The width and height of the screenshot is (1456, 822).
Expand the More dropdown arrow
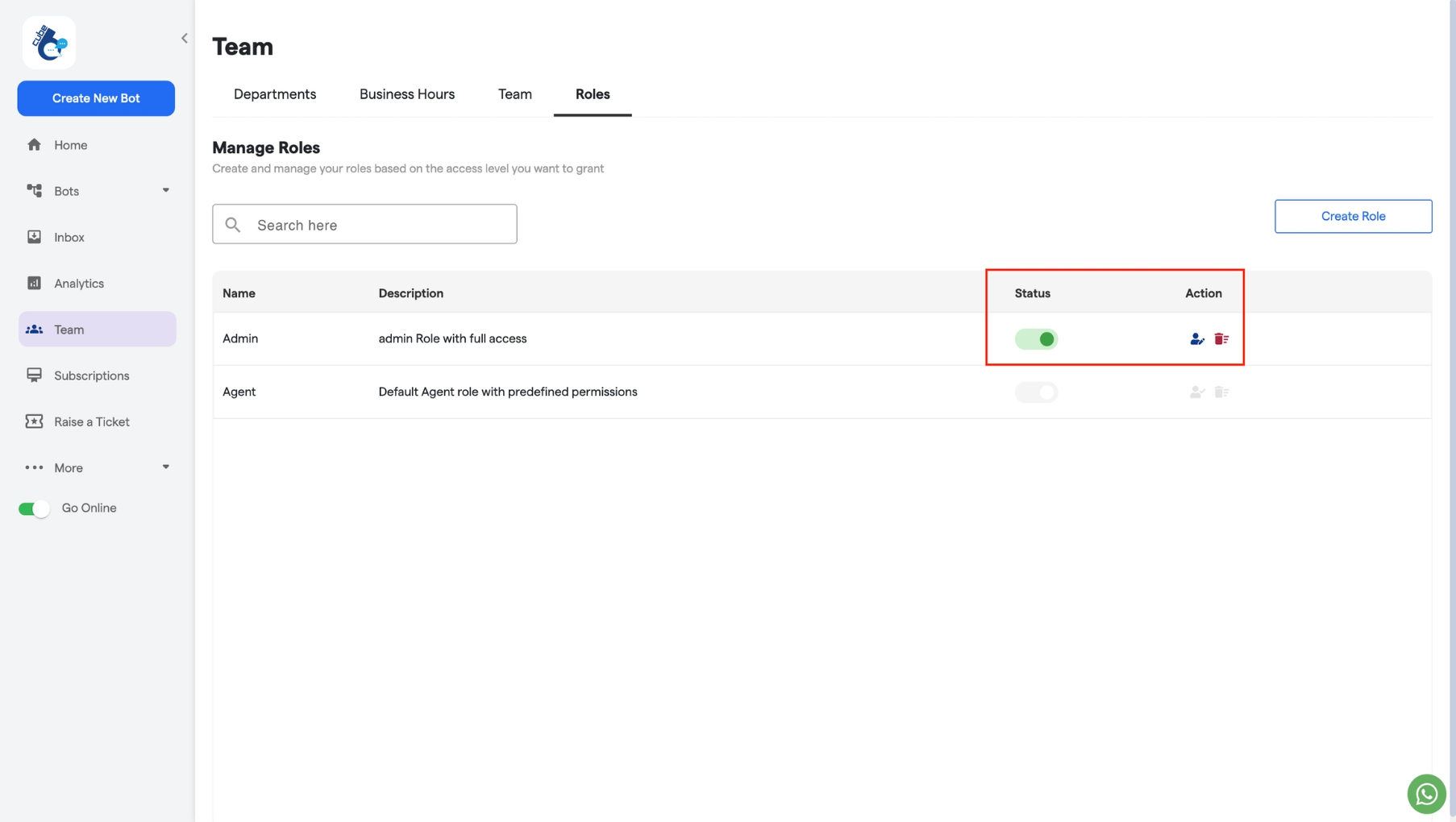[x=166, y=467]
